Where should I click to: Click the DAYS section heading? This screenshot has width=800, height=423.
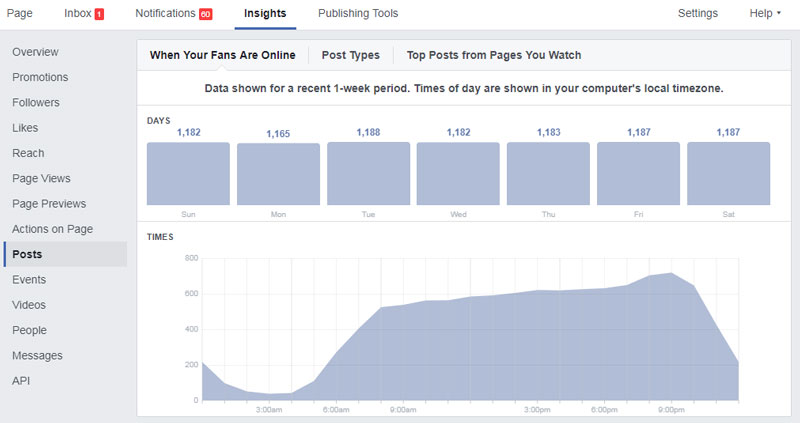point(159,121)
